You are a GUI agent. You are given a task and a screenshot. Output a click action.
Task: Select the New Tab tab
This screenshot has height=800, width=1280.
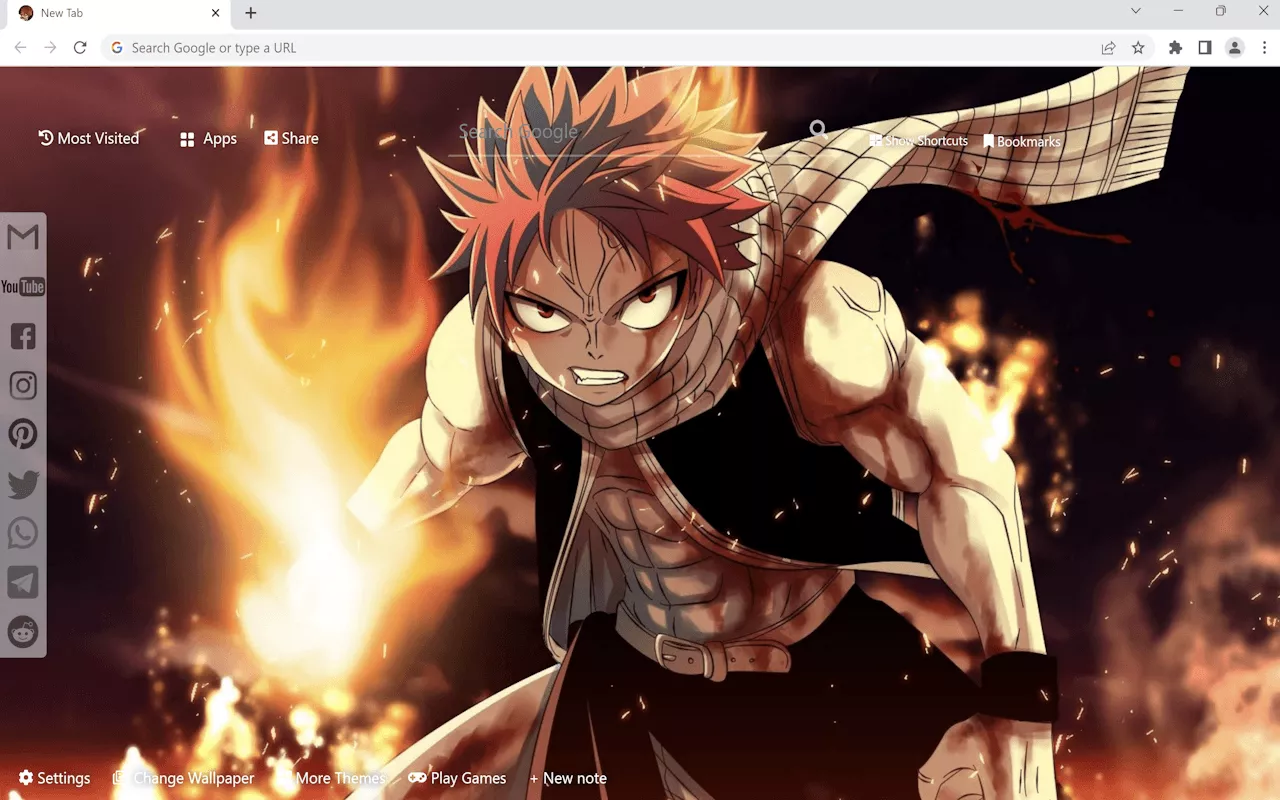coord(118,14)
